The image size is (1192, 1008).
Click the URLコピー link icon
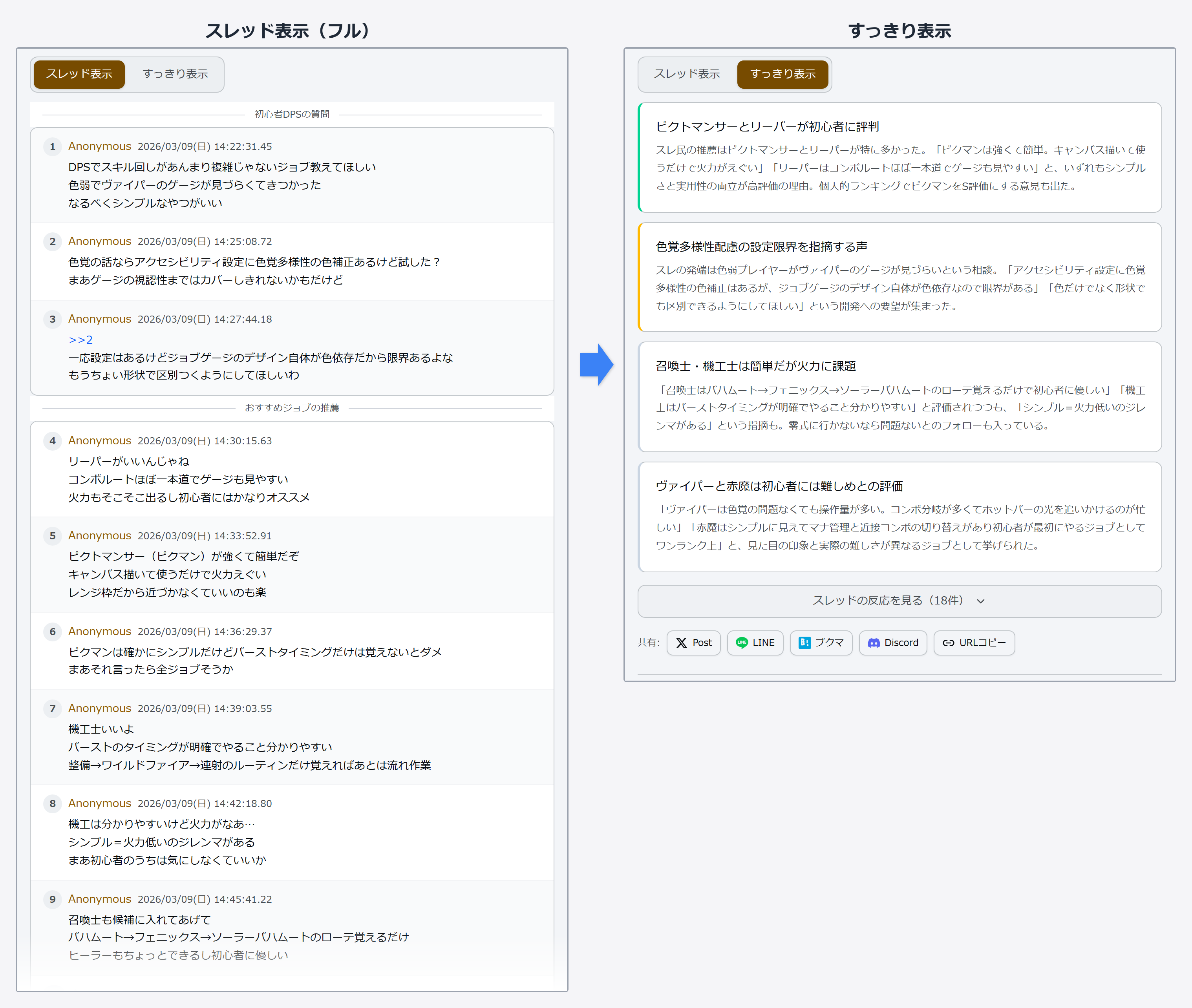949,643
